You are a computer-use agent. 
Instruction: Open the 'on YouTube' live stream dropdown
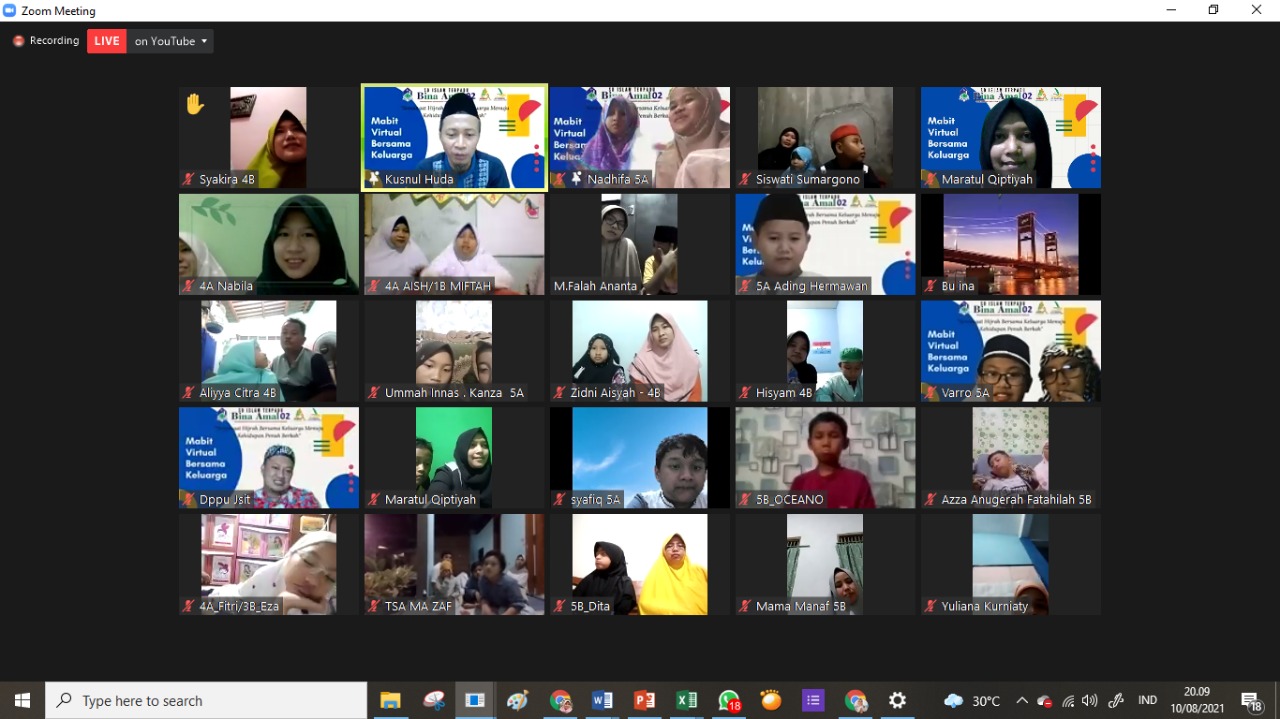(x=171, y=41)
